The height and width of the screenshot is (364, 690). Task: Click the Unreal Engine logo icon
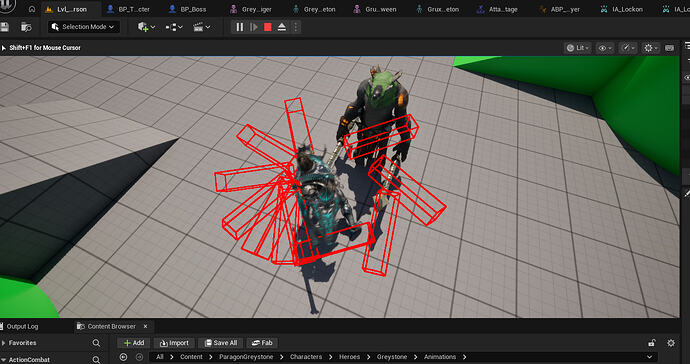click(x=7, y=5)
